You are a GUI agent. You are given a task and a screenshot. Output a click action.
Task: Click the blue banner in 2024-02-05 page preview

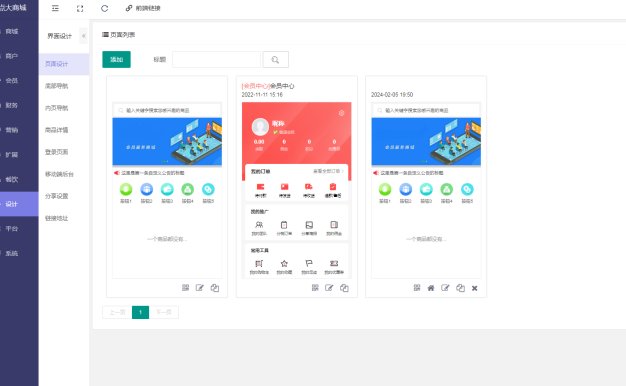tap(426, 141)
